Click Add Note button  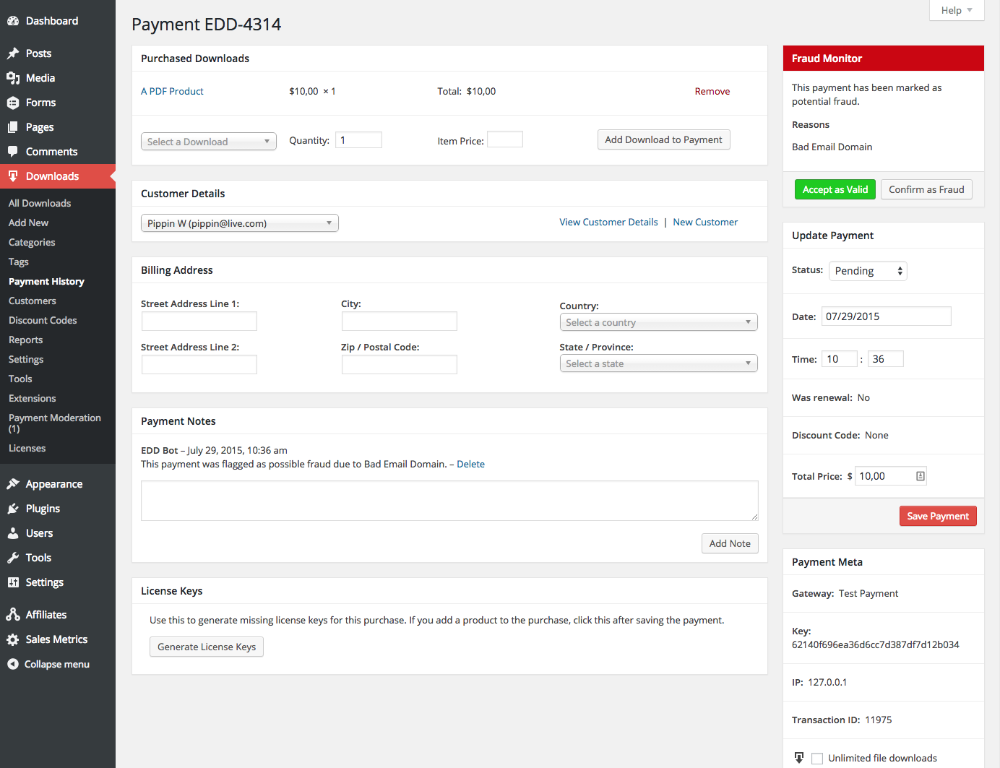[730, 543]
